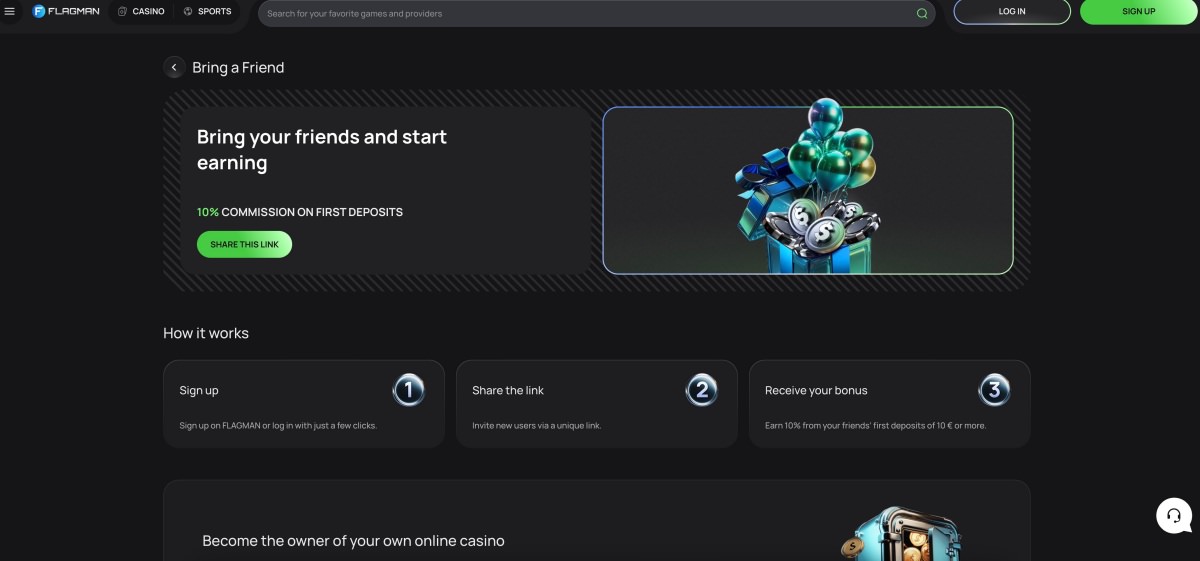This screenshot has height=561, width=1200.
Task: Click the safe with coins illustration
Action: pos(900,534)
